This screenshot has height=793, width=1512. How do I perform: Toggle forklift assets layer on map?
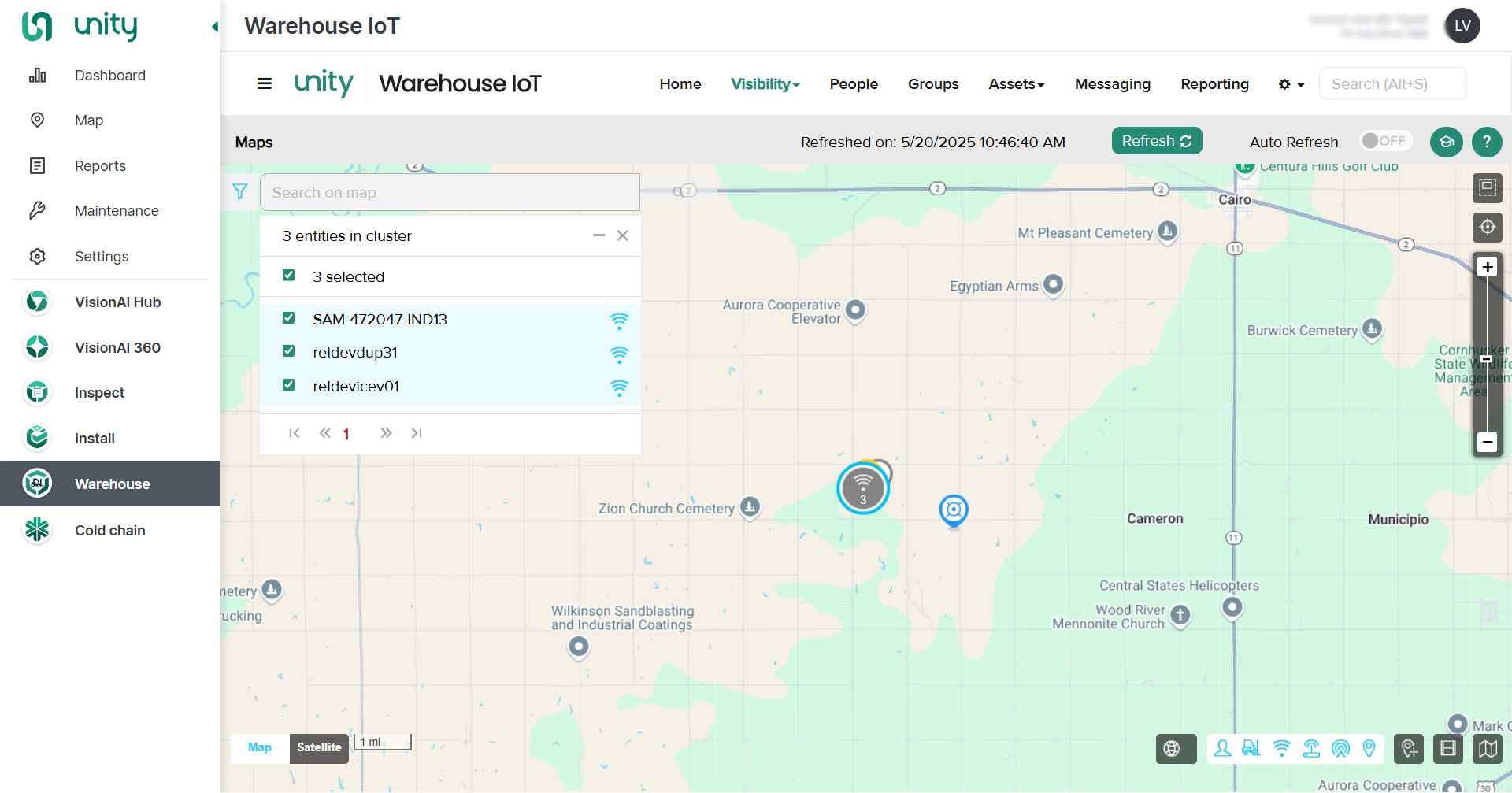pyautogui.click(x=1251, y=748)
